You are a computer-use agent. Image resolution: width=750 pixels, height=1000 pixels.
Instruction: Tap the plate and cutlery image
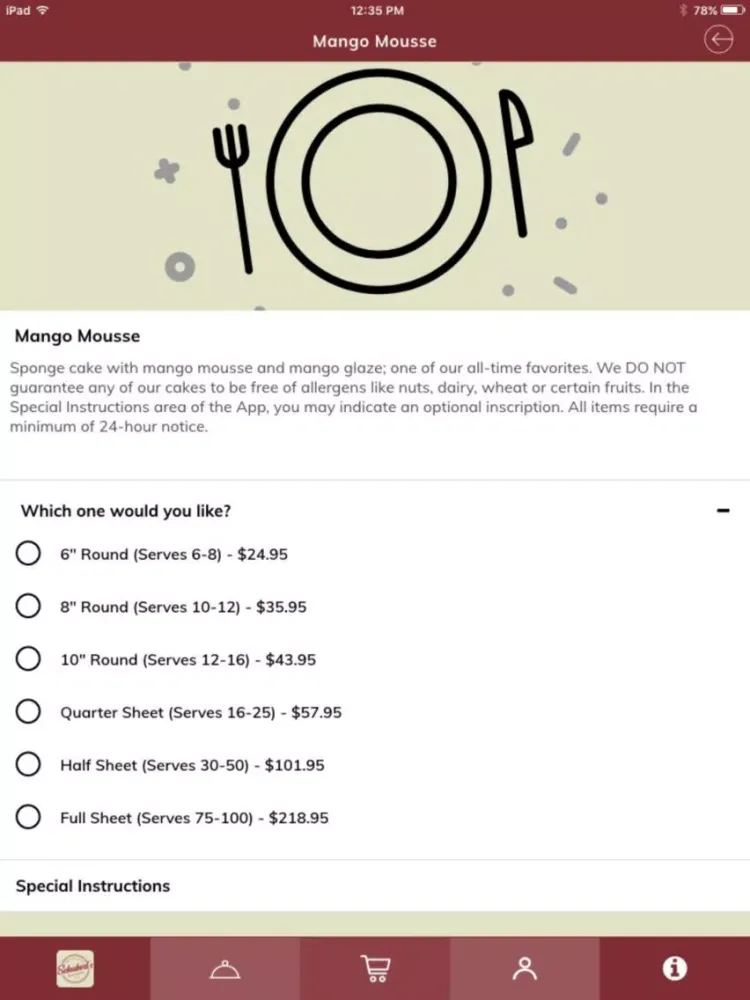click(375, 186)
